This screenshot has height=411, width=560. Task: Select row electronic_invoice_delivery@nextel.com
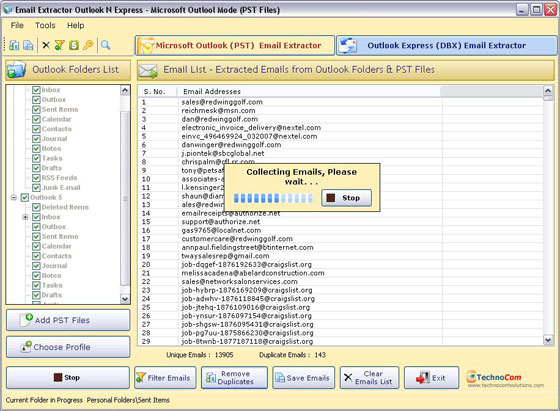tap(341, 128)
